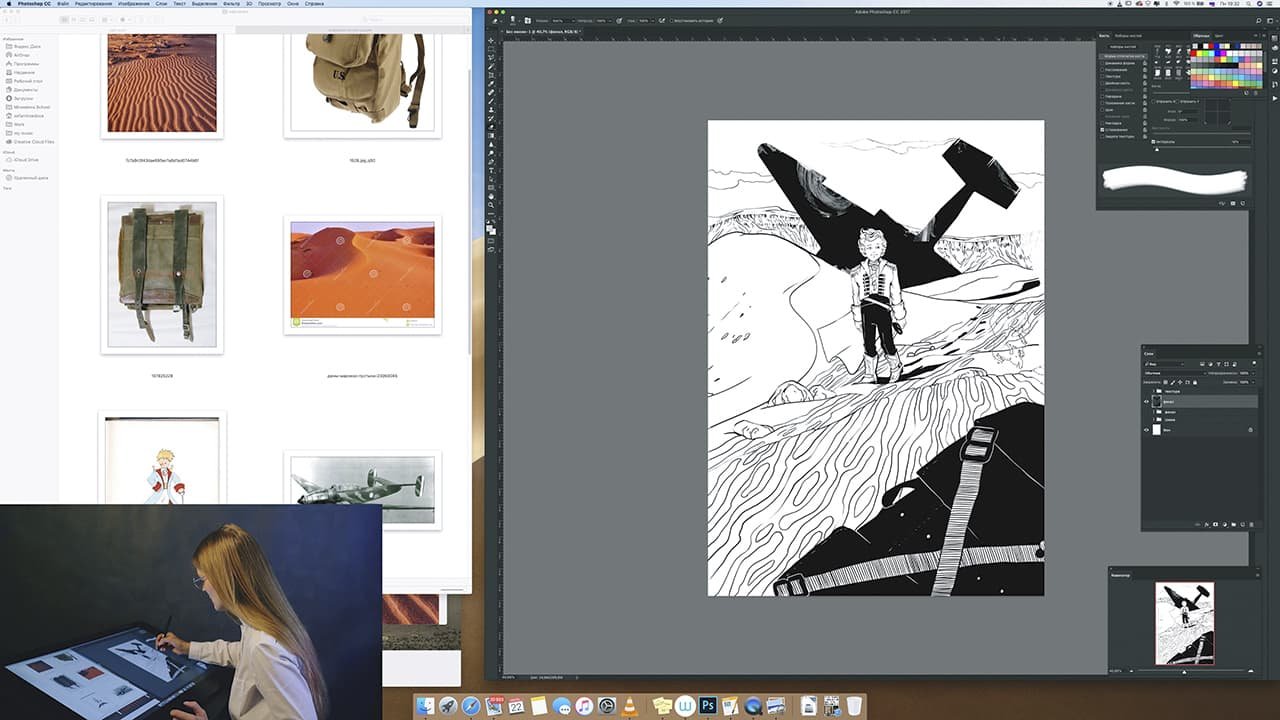Click lock transparent pixels icon
This screenshot has width=1280, height=720.
(x=1166, y=382)
